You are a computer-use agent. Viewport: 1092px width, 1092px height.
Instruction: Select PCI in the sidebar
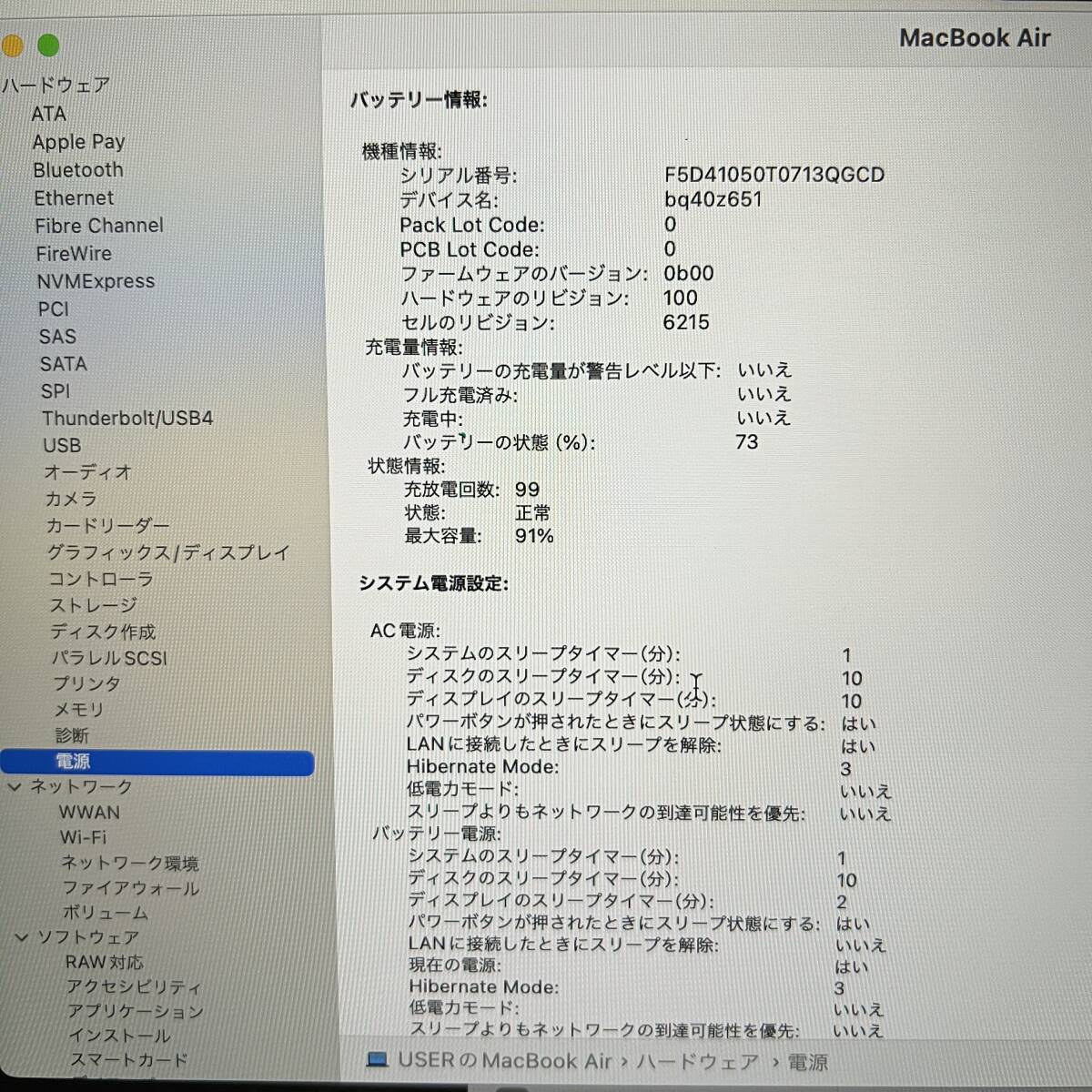[x=54, y=309]
